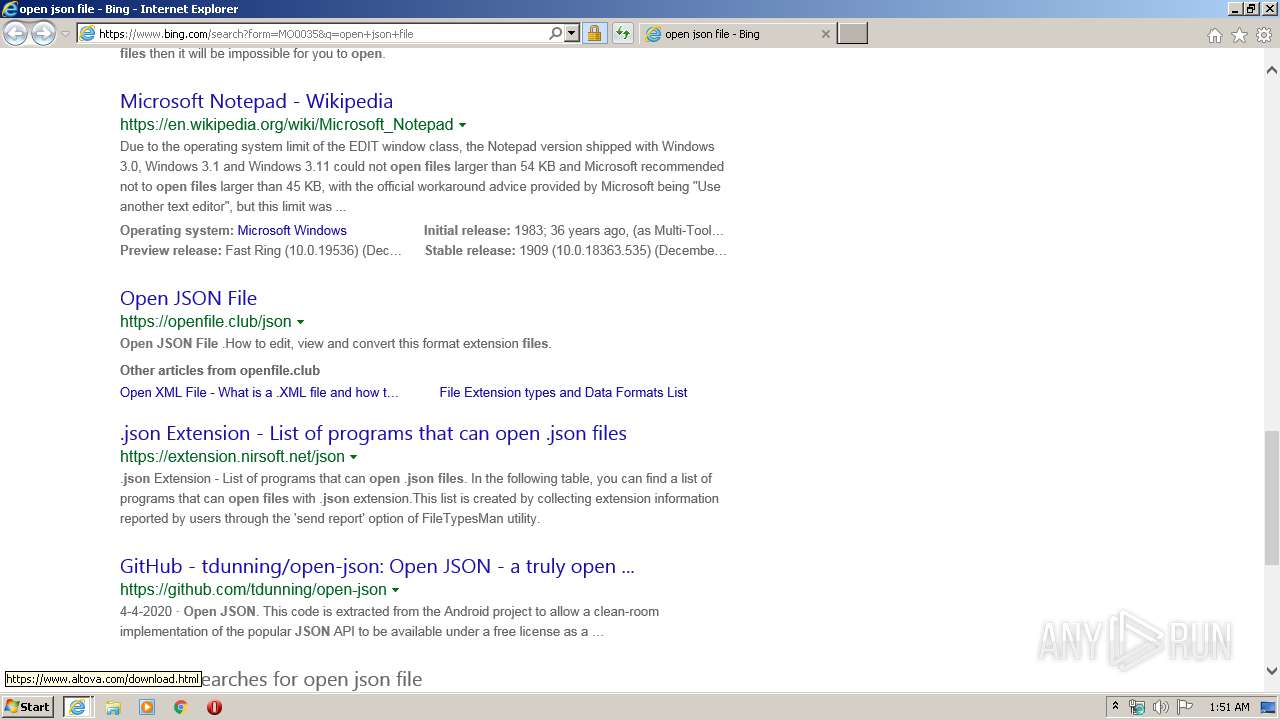This screenshot has width=1280, height=720.
Task: Open a new tab button
Action: [x=852, y=34]
